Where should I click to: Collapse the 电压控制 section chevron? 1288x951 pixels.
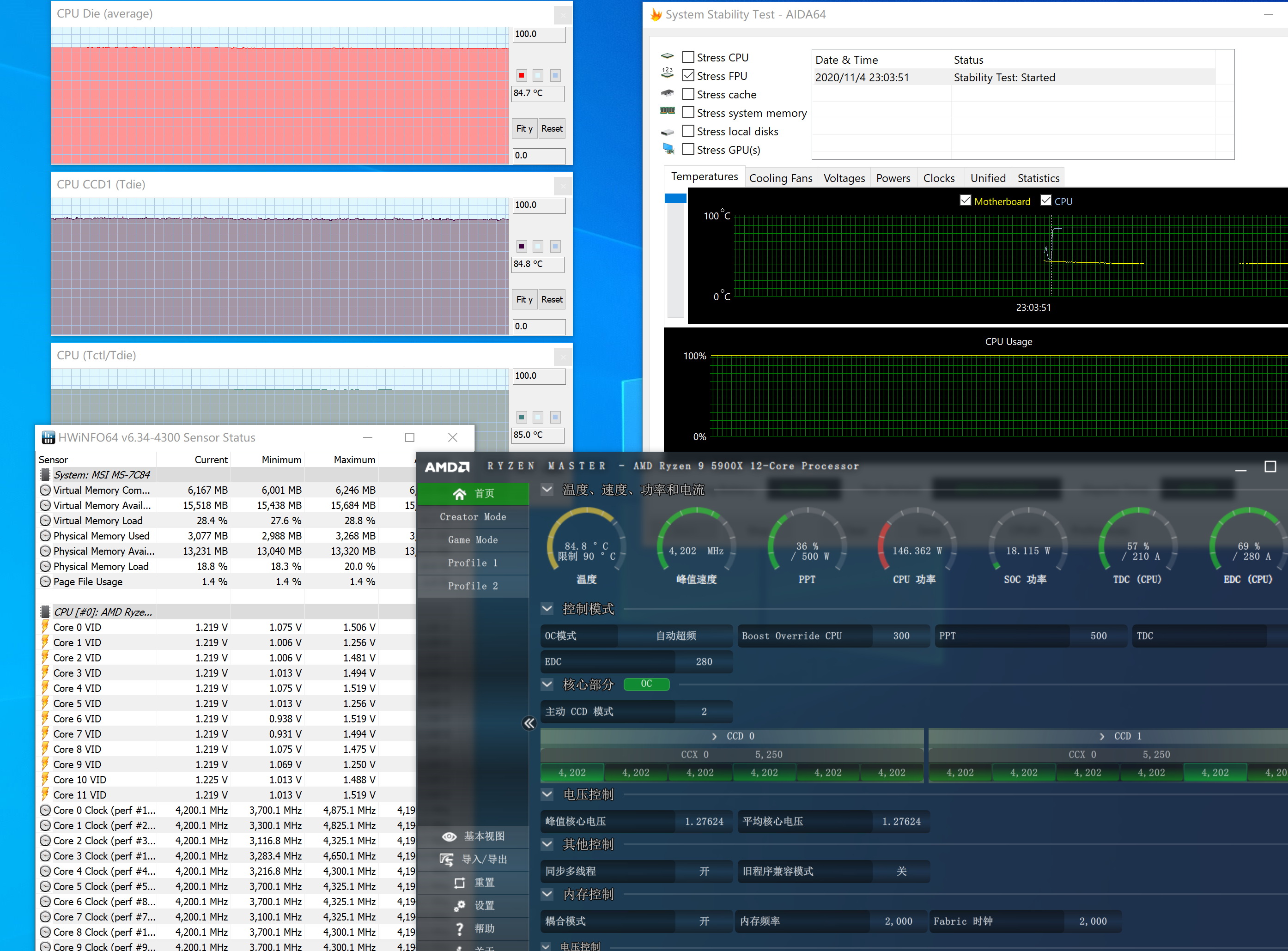click(x=547, y=794)
